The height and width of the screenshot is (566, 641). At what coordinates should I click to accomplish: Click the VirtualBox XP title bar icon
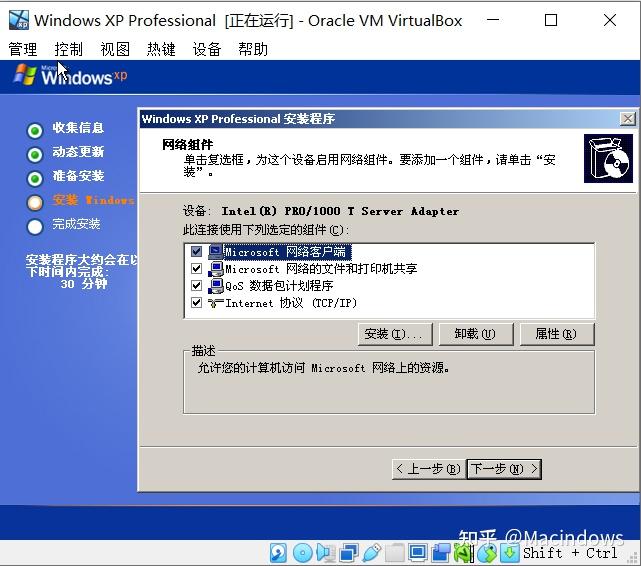click(19, 20)
